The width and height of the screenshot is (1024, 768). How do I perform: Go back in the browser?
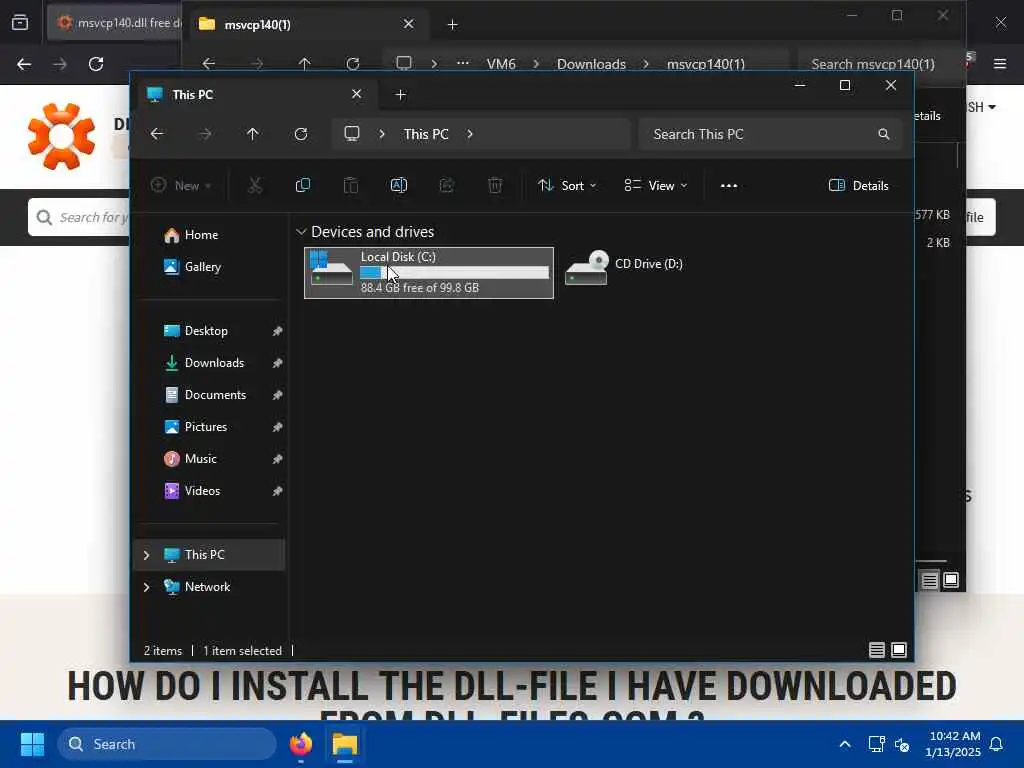point(24,64)
